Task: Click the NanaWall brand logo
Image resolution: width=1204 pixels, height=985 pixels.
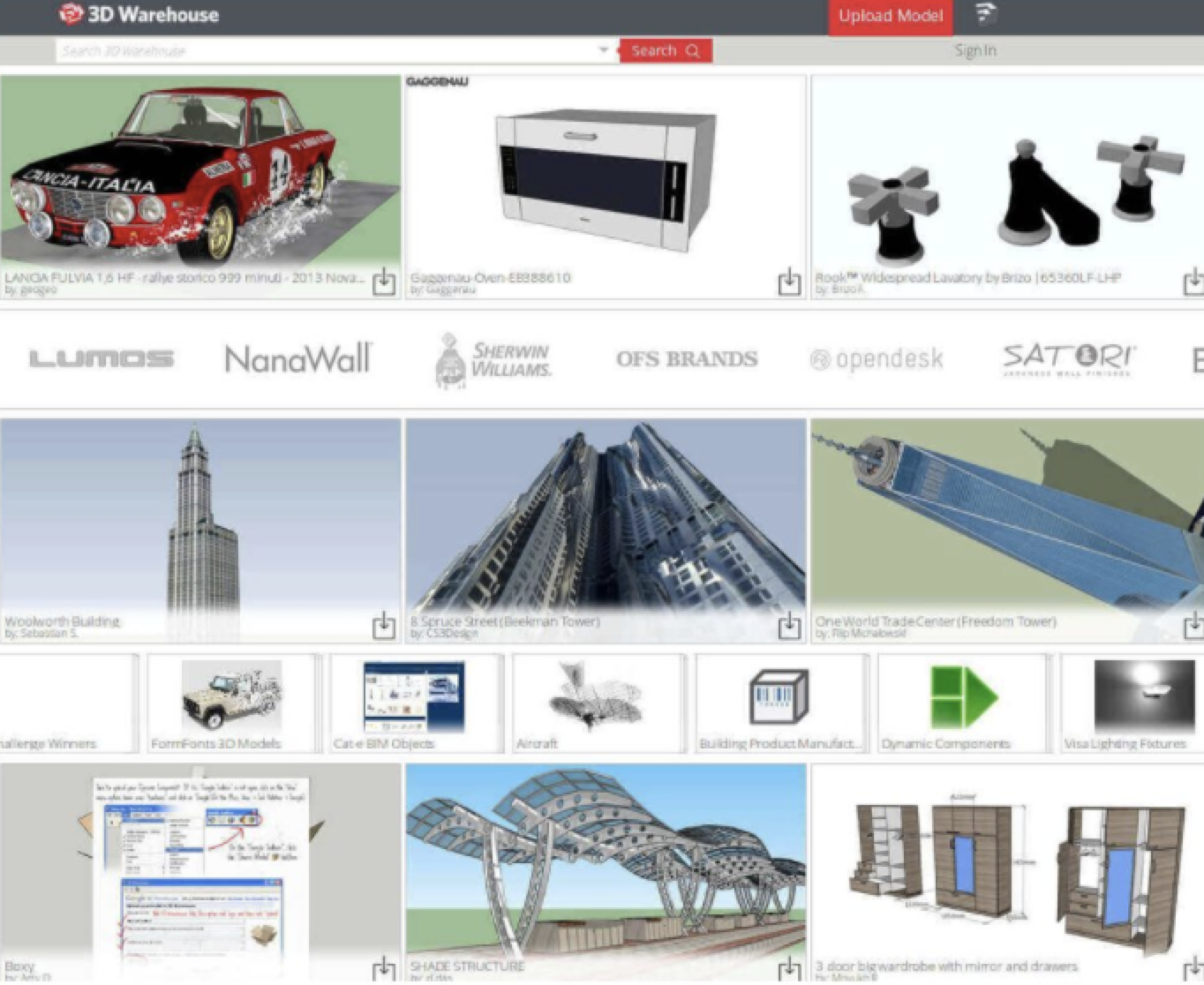Action: [298, 358]
